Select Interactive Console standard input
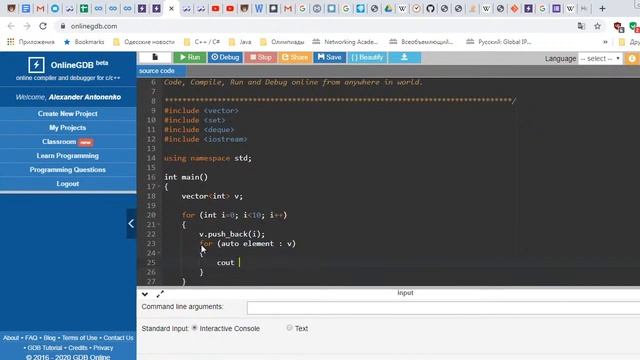The height and width of the screenshot is (360, 640). pyautogui.click(x=195, y=328)
